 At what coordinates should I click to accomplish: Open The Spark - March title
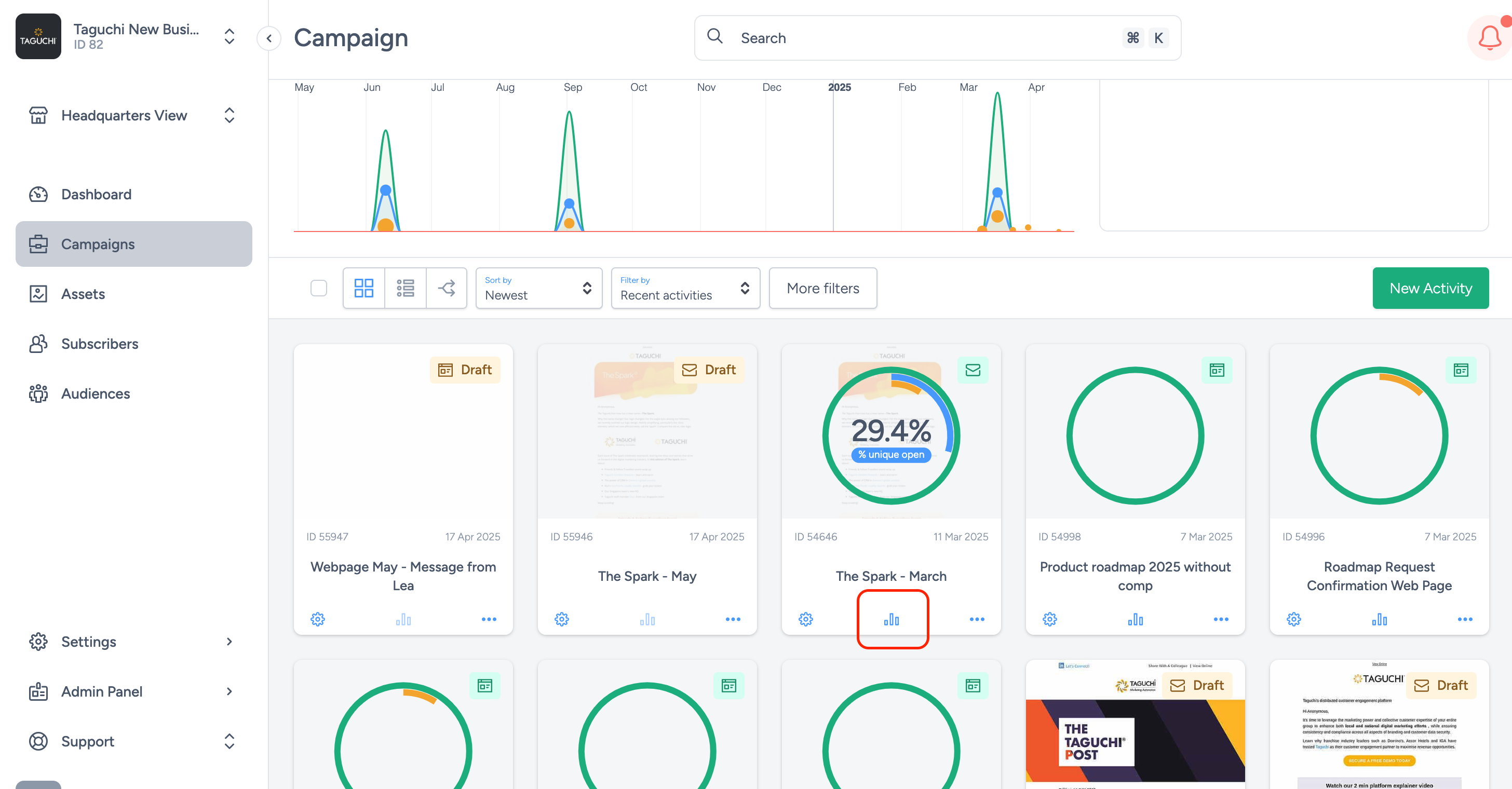(891, 576)
